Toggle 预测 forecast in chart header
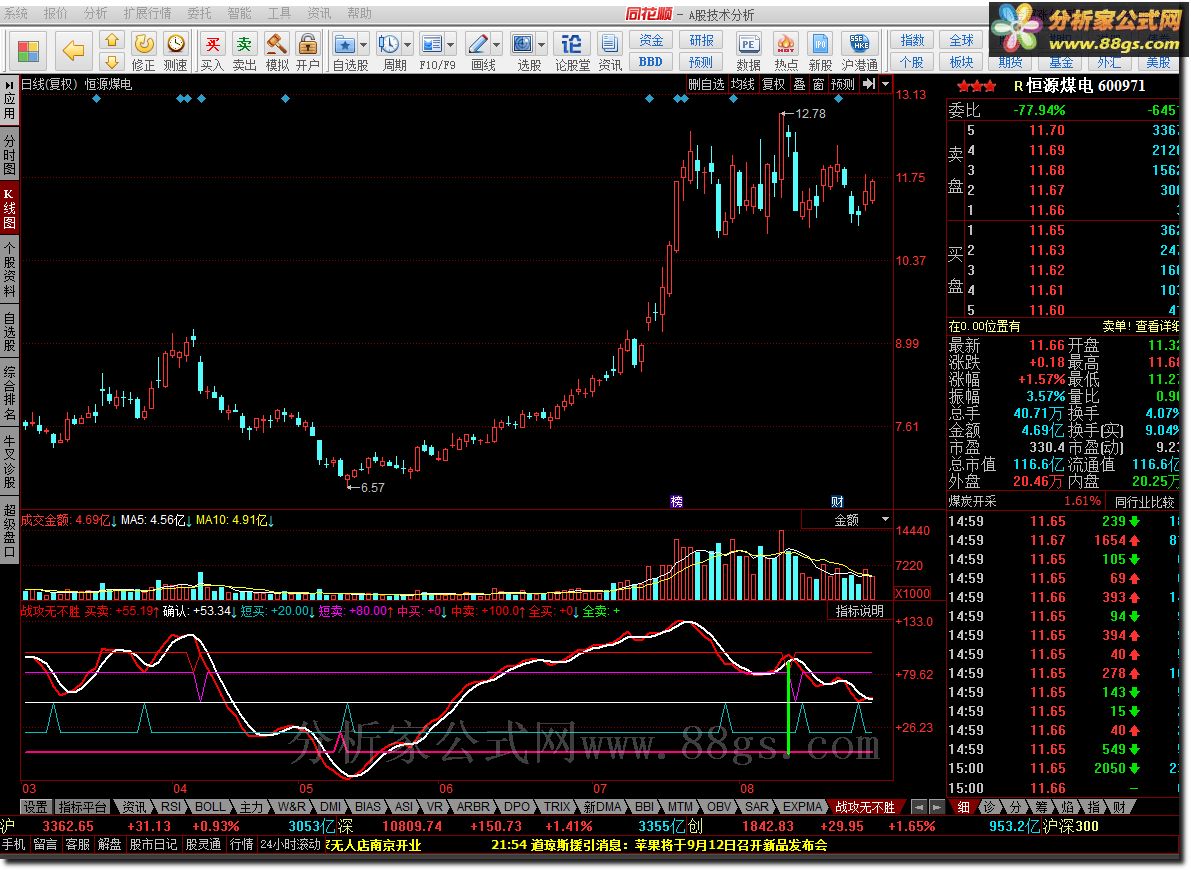 point(843,84)
